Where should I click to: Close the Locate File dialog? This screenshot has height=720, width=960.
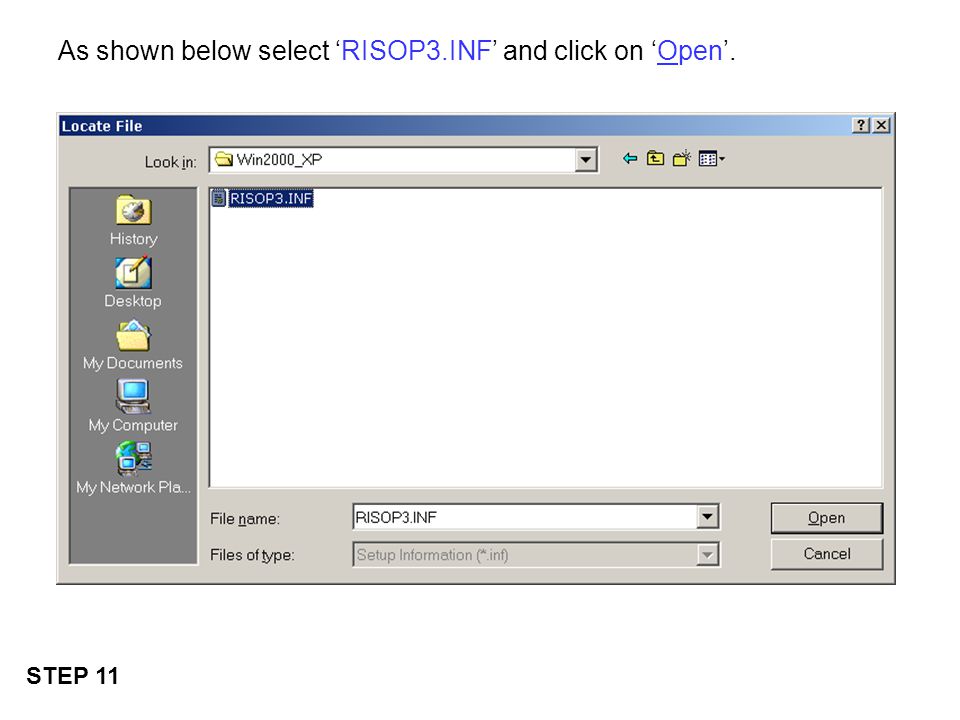[881, 126]
